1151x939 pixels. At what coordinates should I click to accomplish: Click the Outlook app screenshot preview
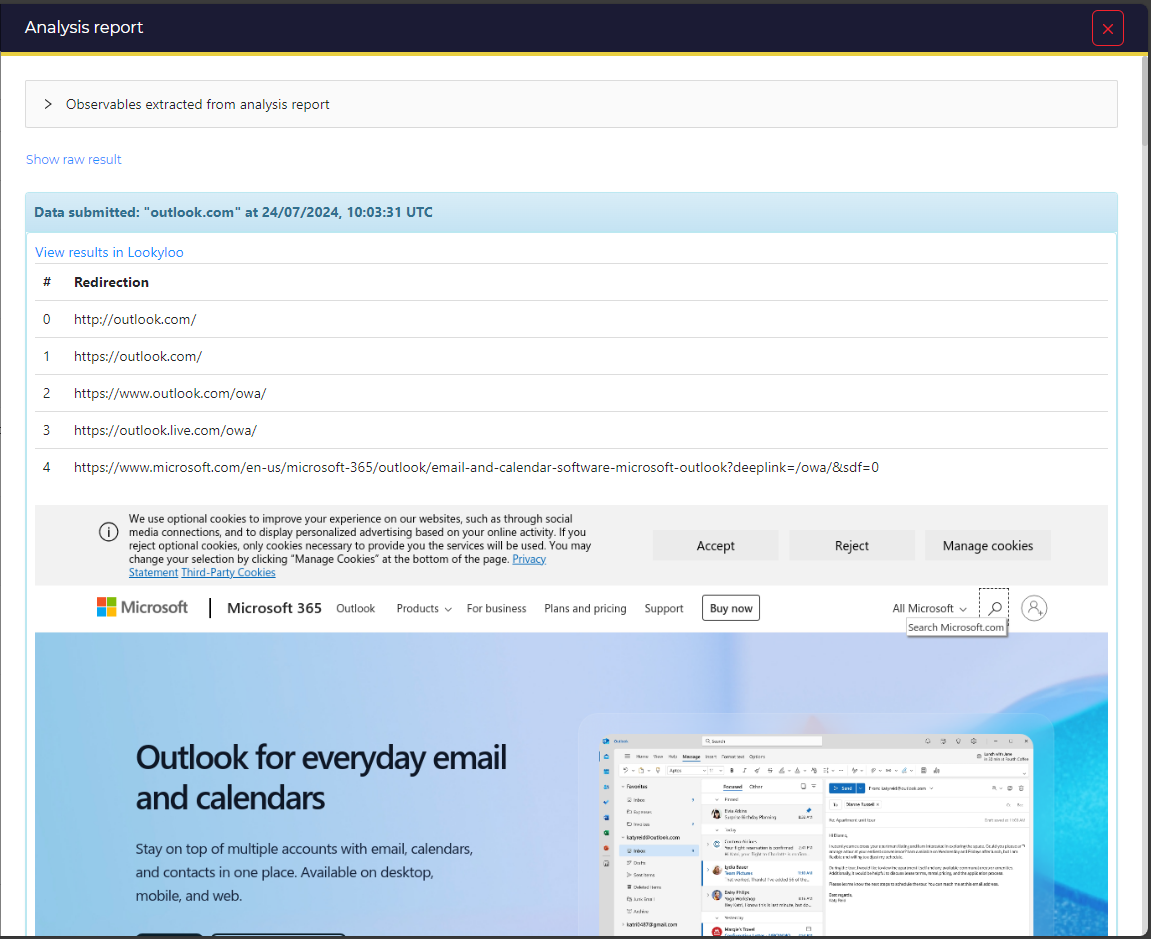click(x=816, y=834)
